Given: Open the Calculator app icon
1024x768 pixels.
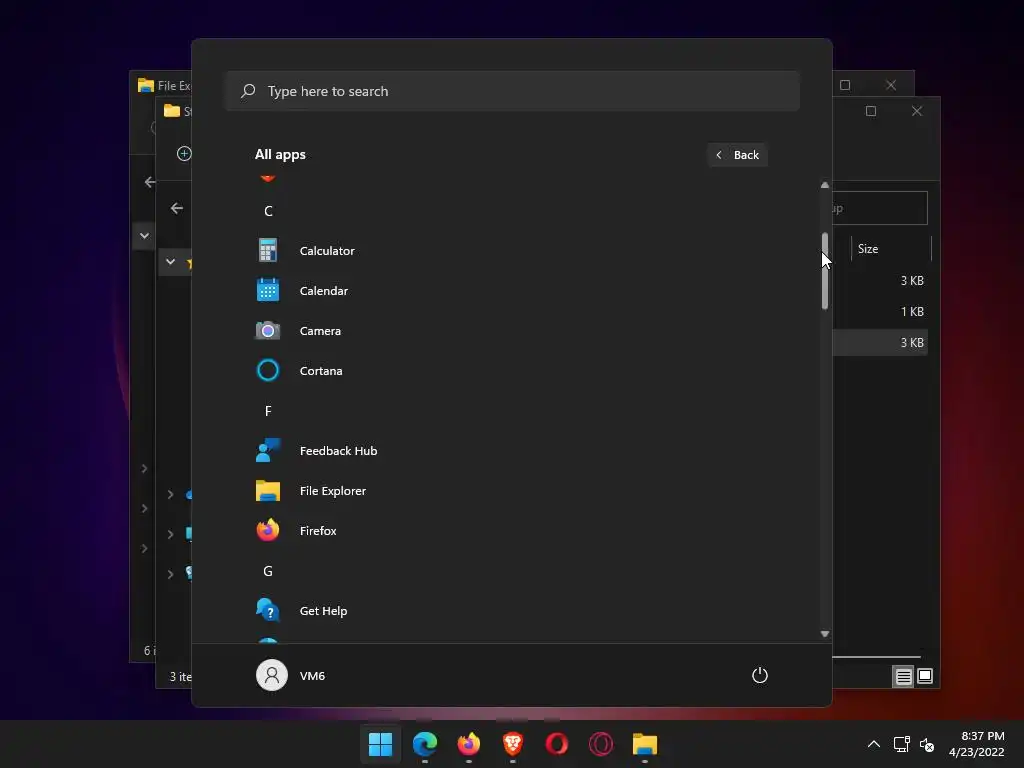Looking at the screenshot, I should (x=268, y=251).
